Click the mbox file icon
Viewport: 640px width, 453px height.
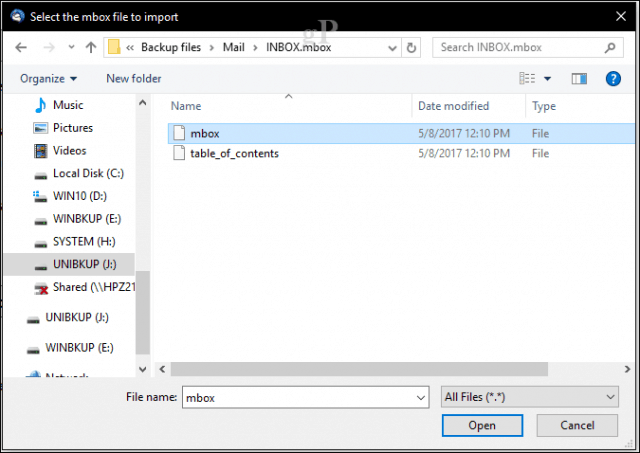point(179,133)
